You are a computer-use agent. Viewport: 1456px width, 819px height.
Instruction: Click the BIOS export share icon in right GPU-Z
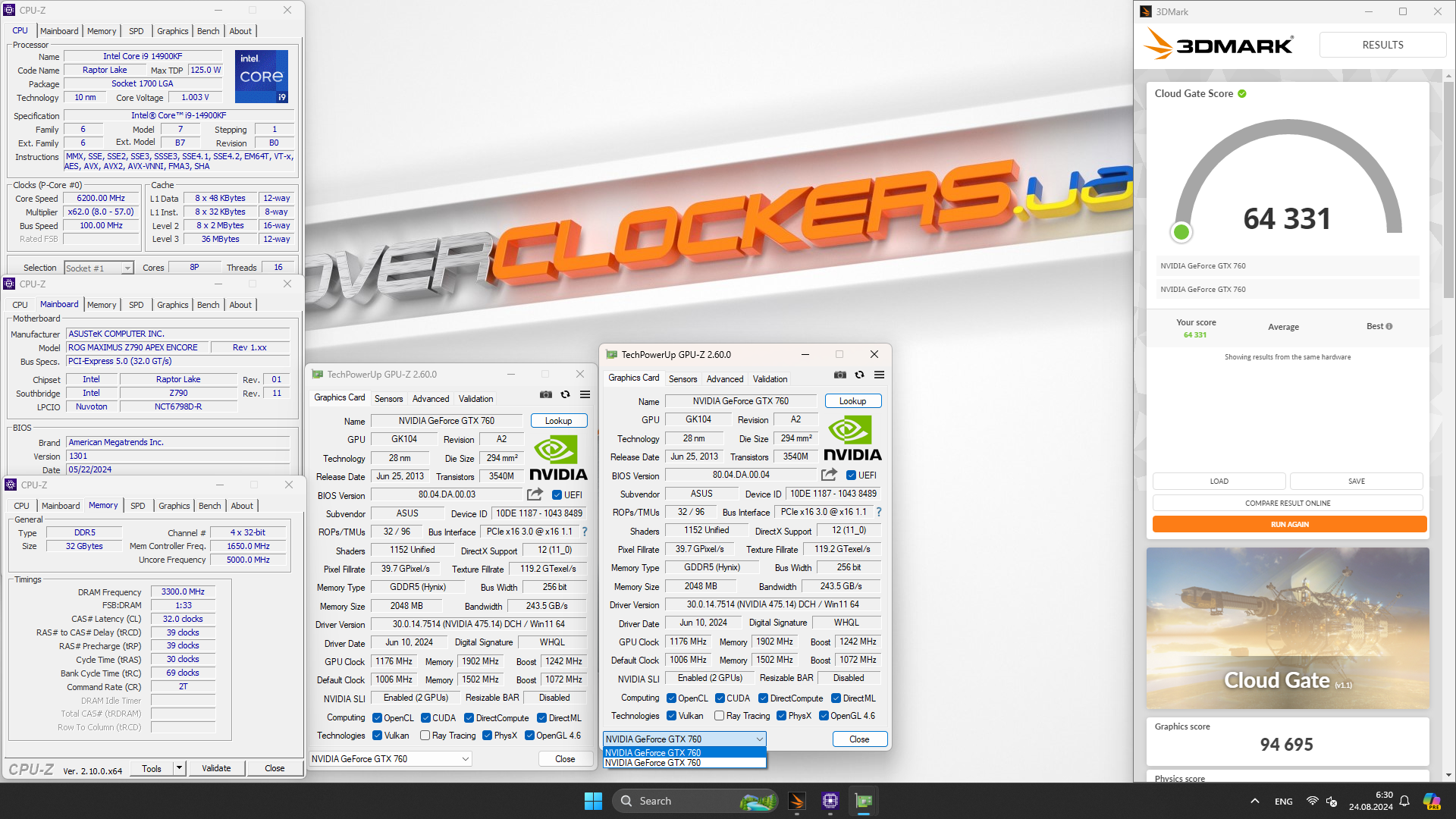pos(829,475)
